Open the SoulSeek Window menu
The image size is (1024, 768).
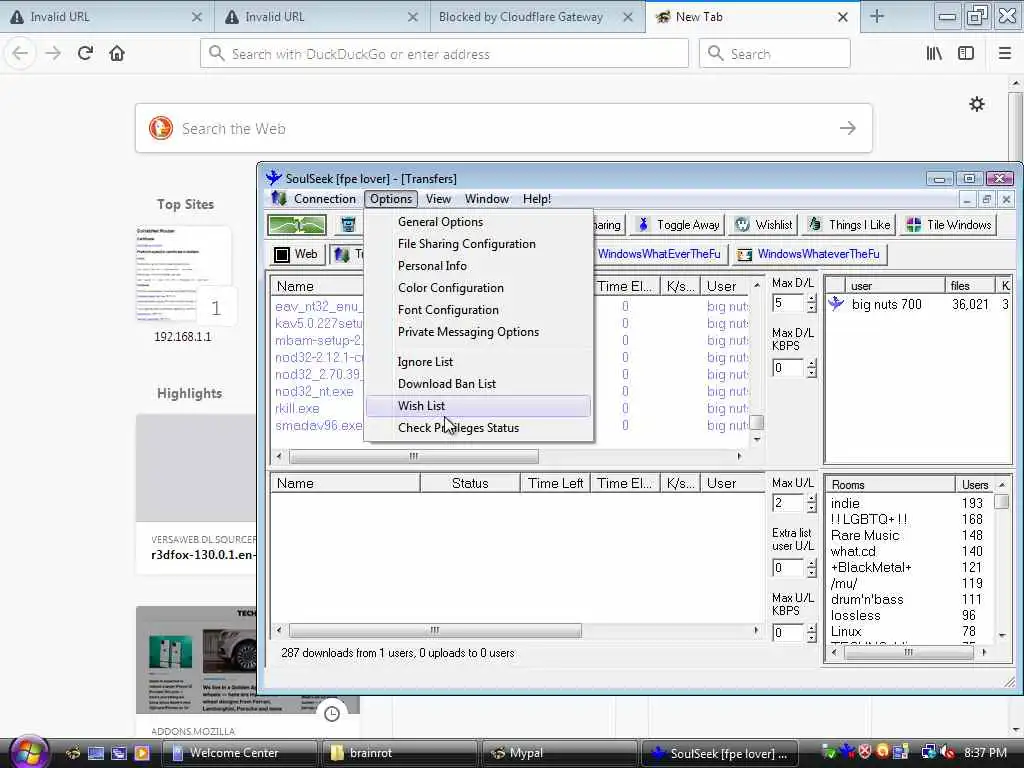click(487, 199)
